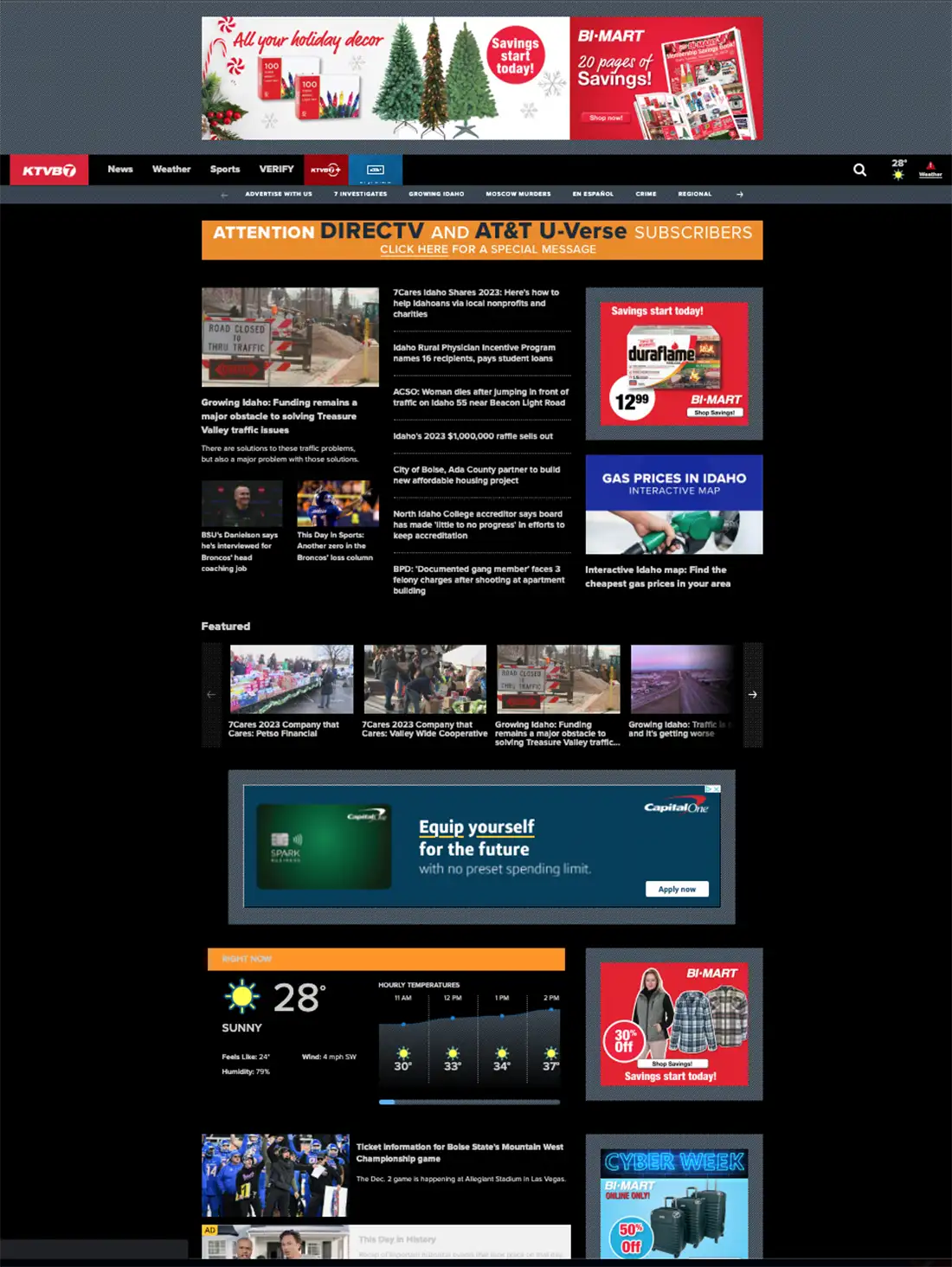Click the sunny 28° icon in header
952x1267 pixels.
pyautogui.click(x=899, y=169)
